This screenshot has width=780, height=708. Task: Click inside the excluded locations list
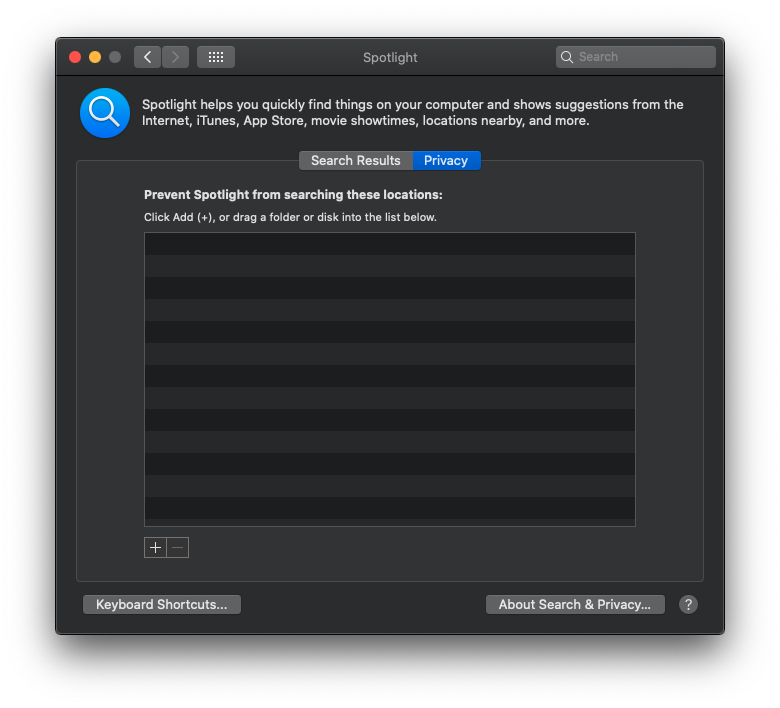point(390,379)
